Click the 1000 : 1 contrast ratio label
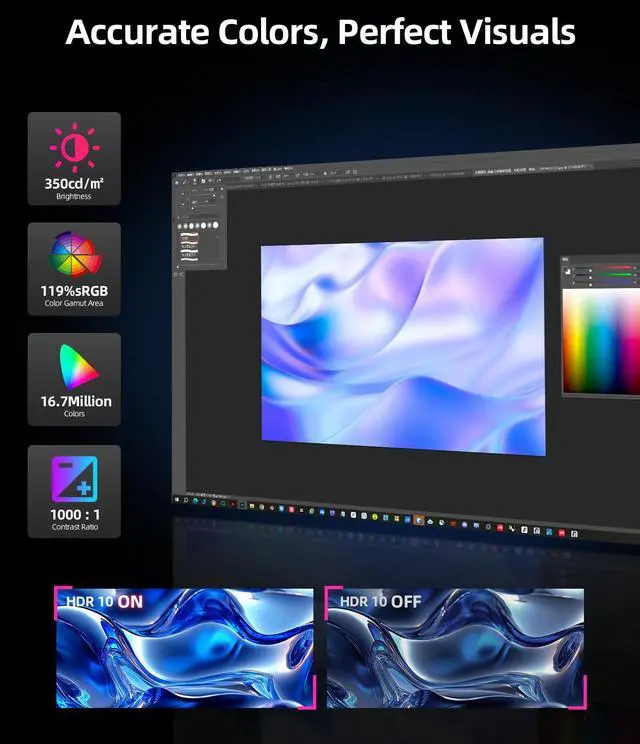This screenshot has width=640, height=744. 74,513
